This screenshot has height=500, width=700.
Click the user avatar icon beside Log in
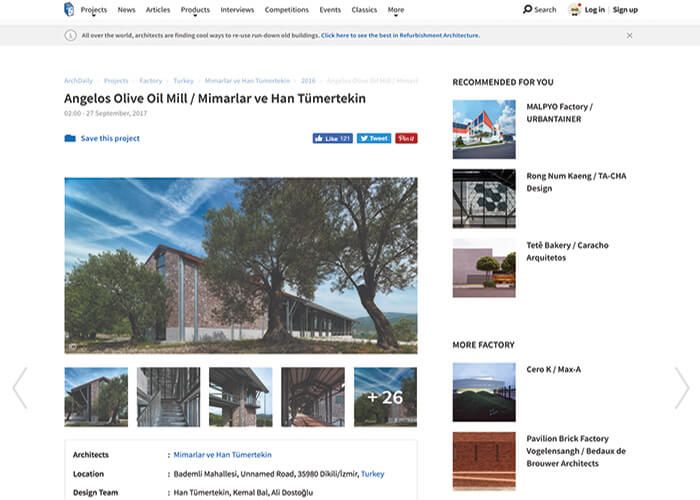tap(575, 10)
